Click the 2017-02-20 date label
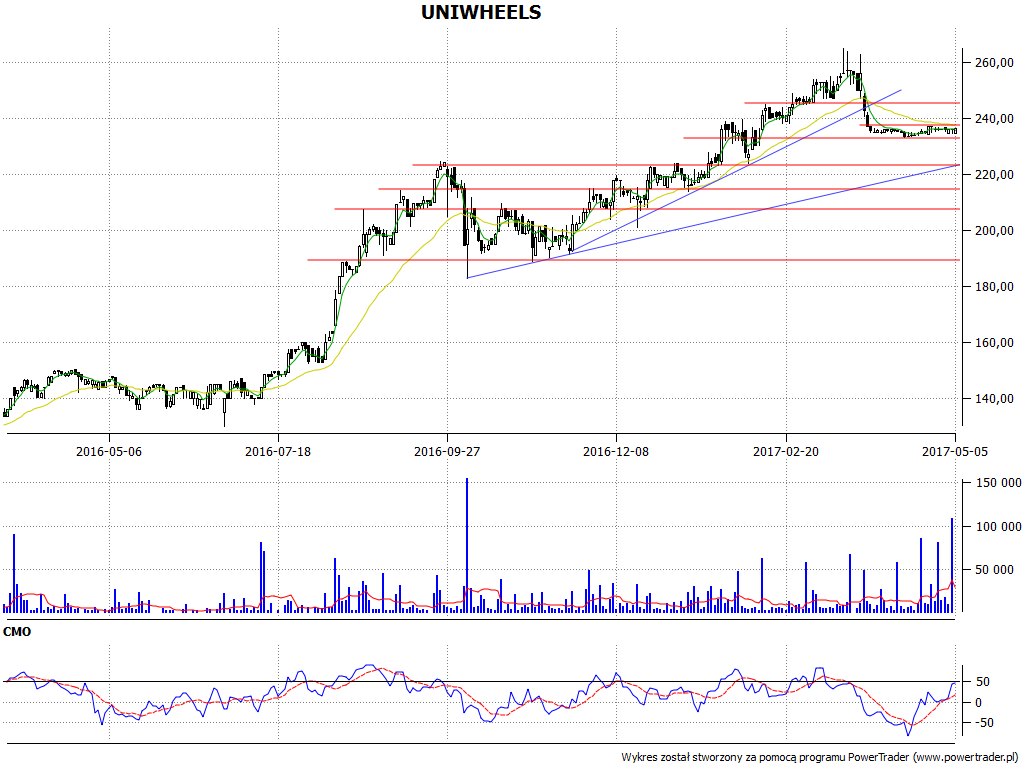The height and width of the screenshot is (768, 1024). (786, 451)
